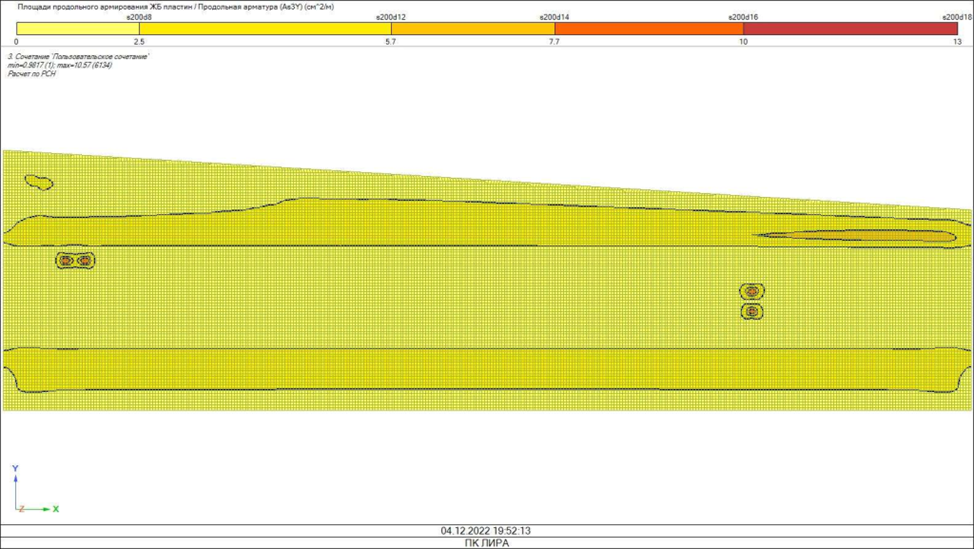Click the s200d16 legend label
The width and height of the screenshot is (974, 549).
[743, 17]
